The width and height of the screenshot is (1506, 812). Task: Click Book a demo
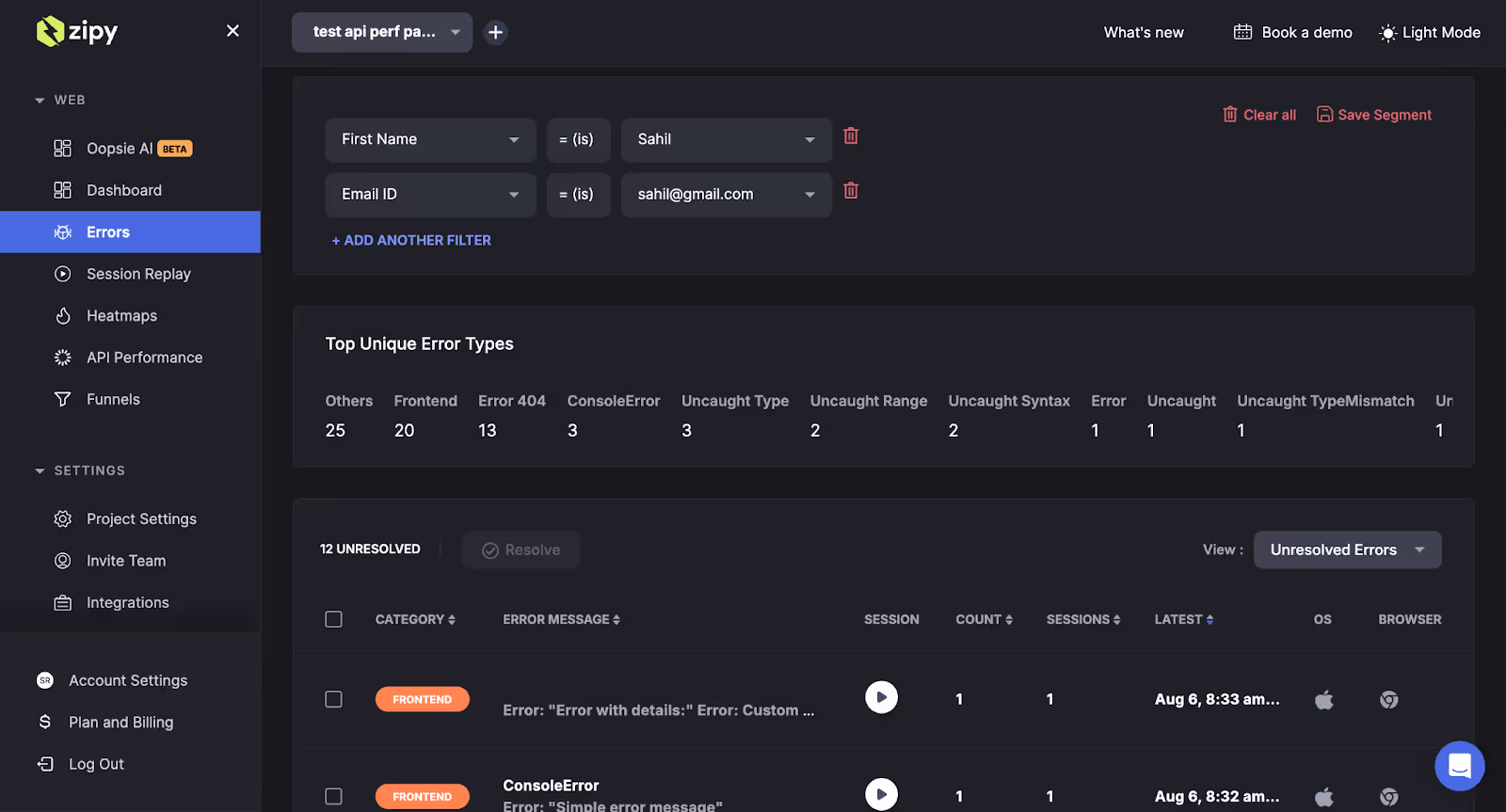pos(1292,32)
